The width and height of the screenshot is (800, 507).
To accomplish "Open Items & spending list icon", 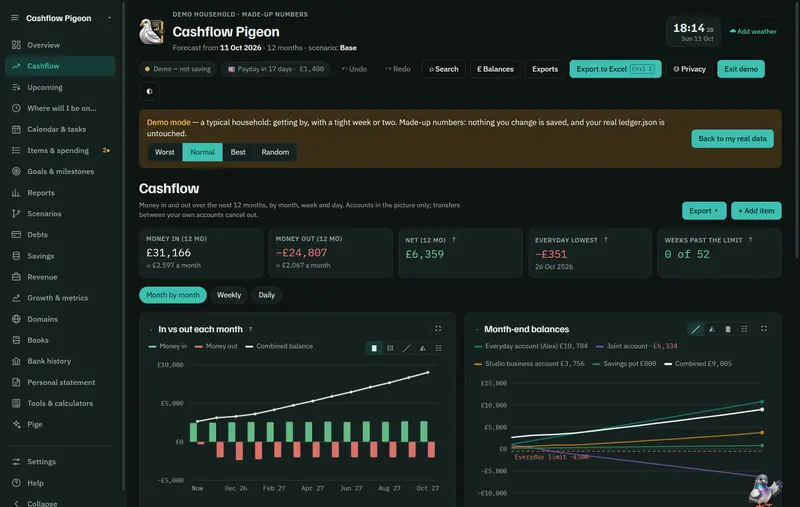I will (x=16, y=150).
